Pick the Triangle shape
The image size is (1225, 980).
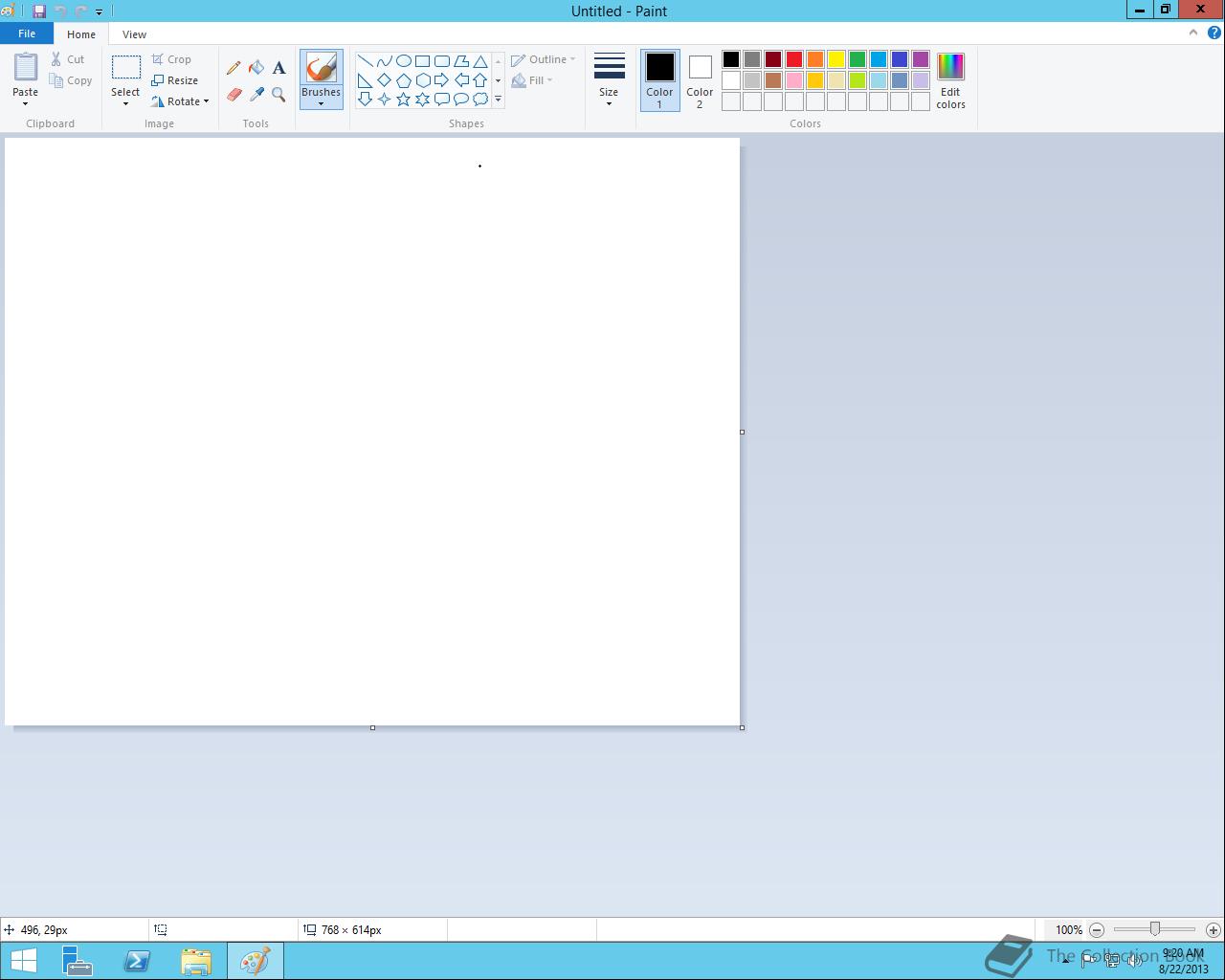(480, 60)
